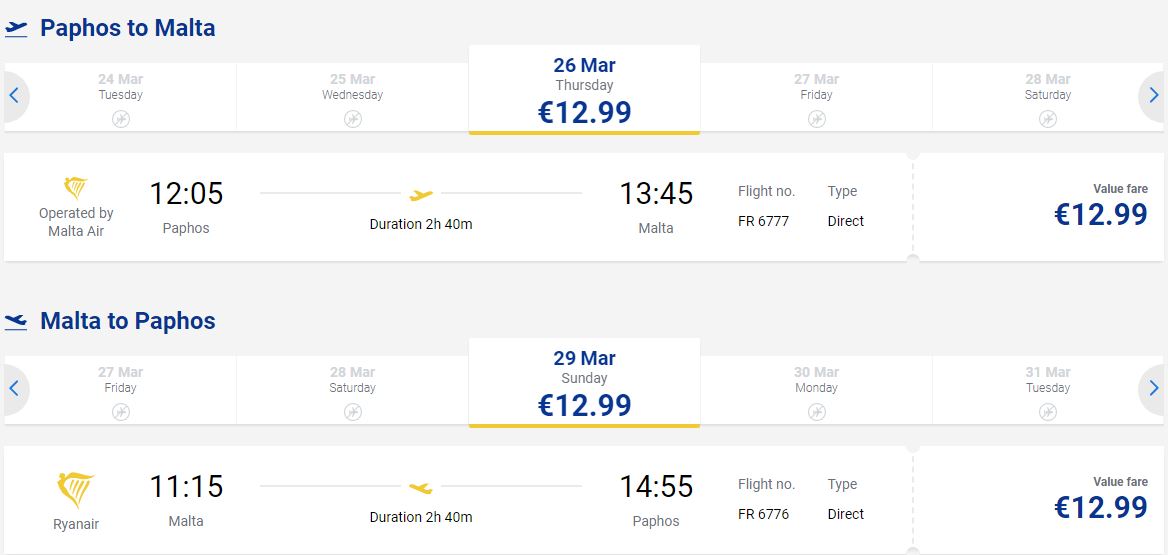1168x555 pixels.
Task: Select the 29 Mar Sunday date tab
Action: pyautogui.click(x=584, y=385)
